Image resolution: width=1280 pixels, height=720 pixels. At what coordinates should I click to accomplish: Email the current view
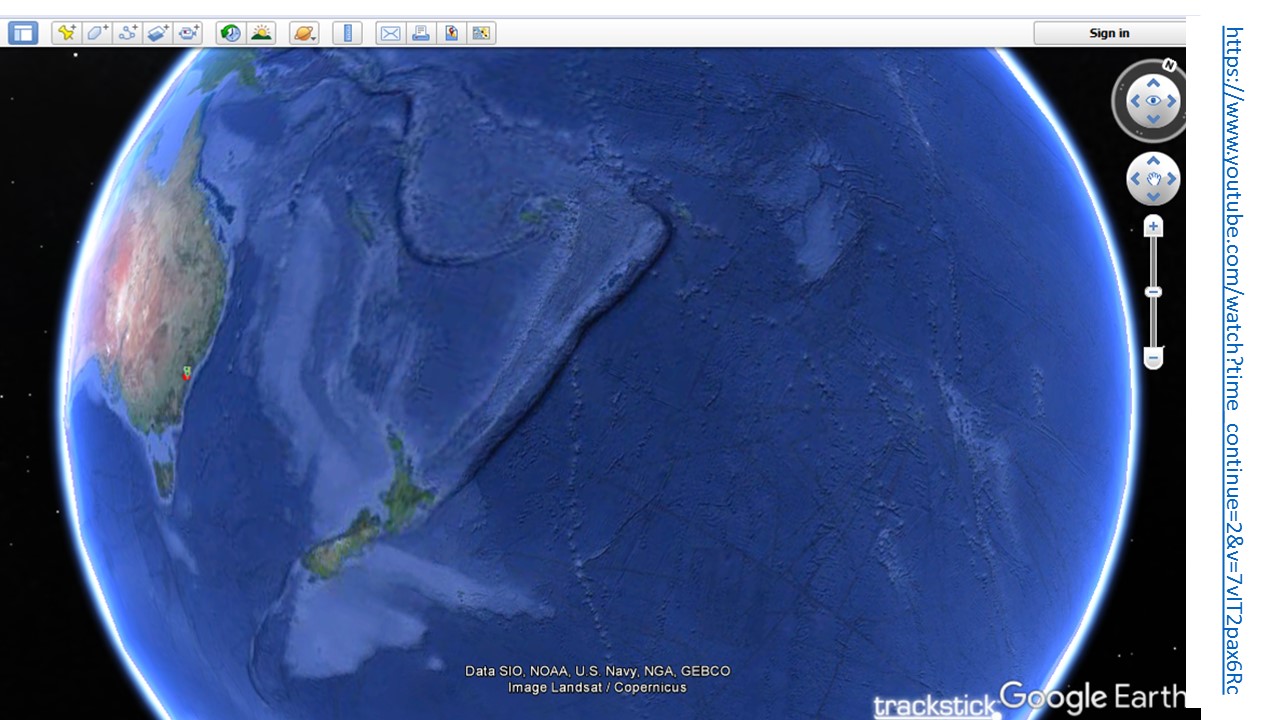coord(390,33)
